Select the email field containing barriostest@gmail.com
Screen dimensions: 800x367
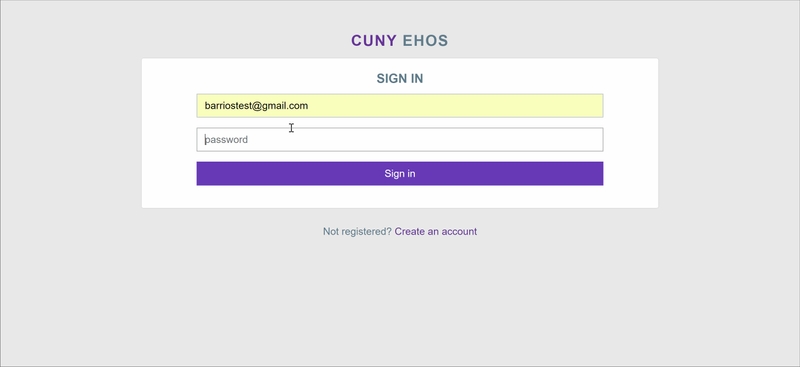click(399, 106)
